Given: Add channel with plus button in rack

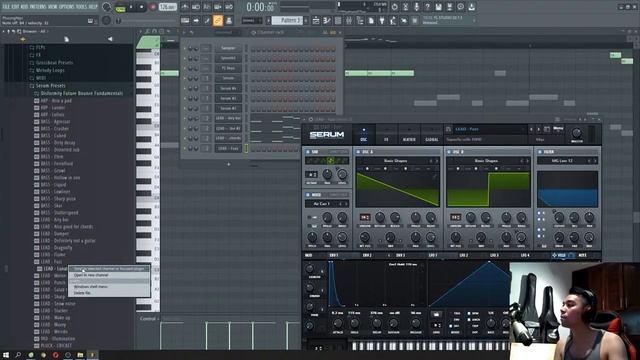Looking at the screenshot, I should tap(229, 164).
